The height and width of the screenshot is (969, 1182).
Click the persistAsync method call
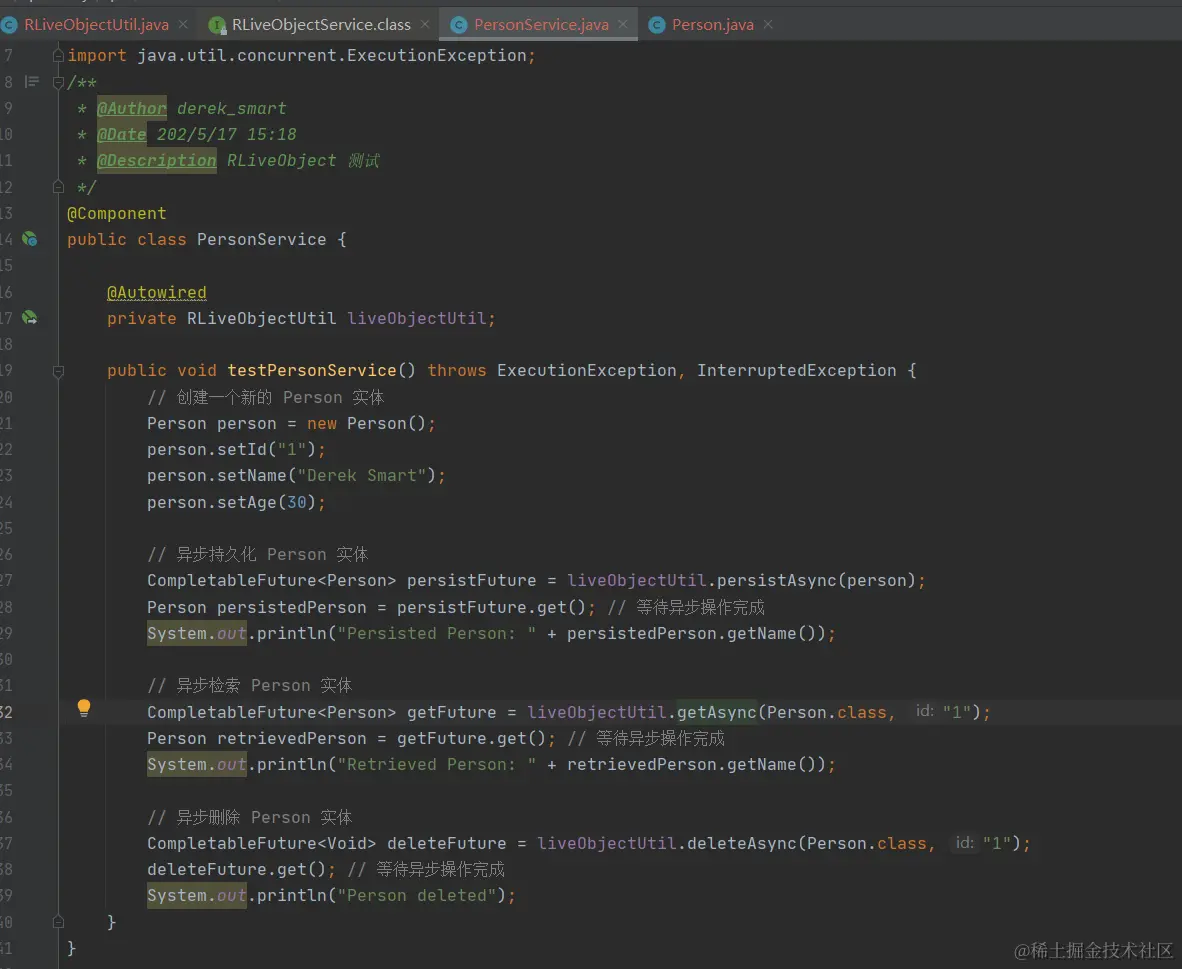776,581
